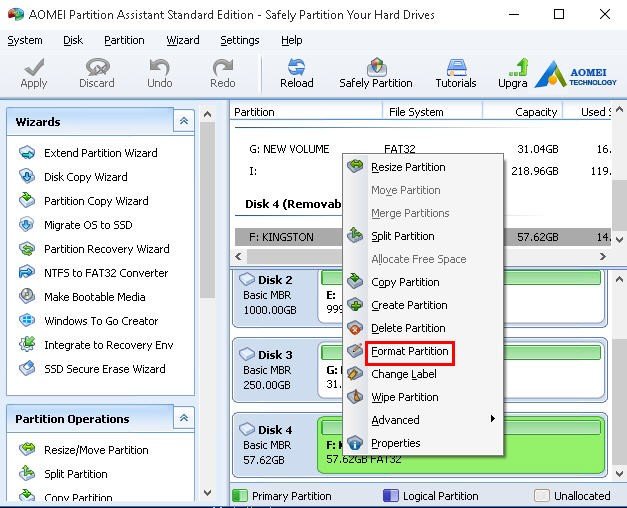Select the F: KINGSTON row

(423, 237)
